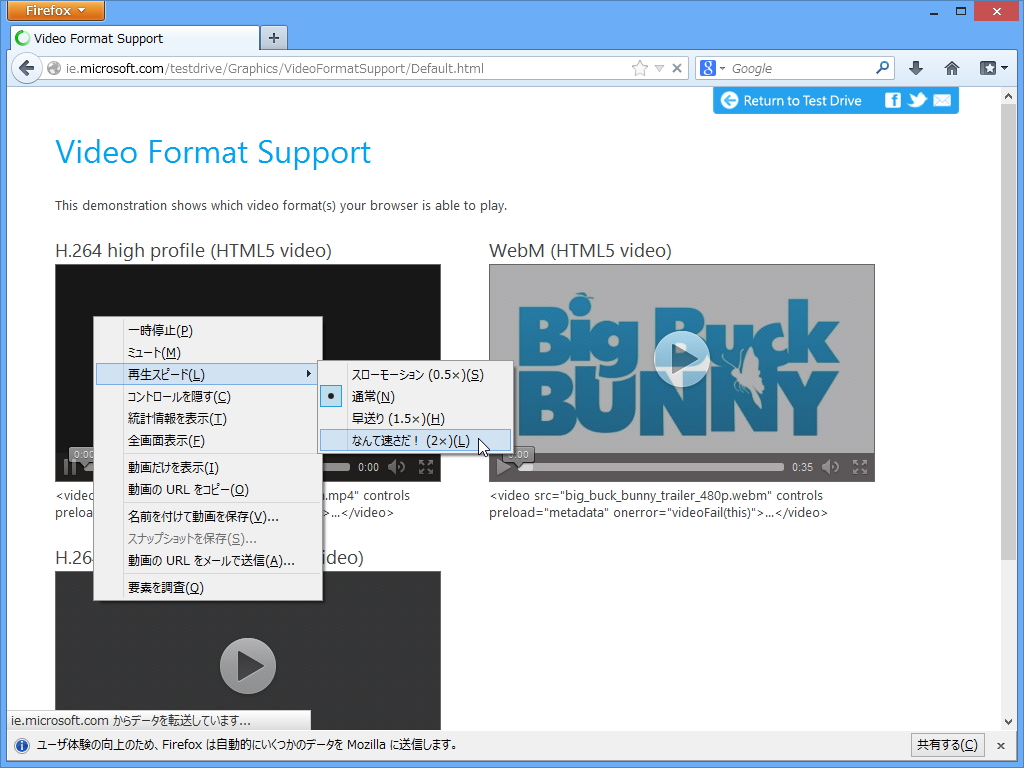Open the 再生スピード(L) submenu
The height and width of the screenshot is (768, 1024).
click(208, 374)
